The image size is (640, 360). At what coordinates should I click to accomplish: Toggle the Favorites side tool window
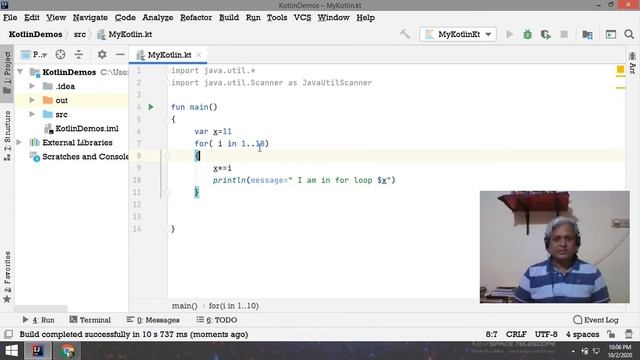(x=7, y=277)
